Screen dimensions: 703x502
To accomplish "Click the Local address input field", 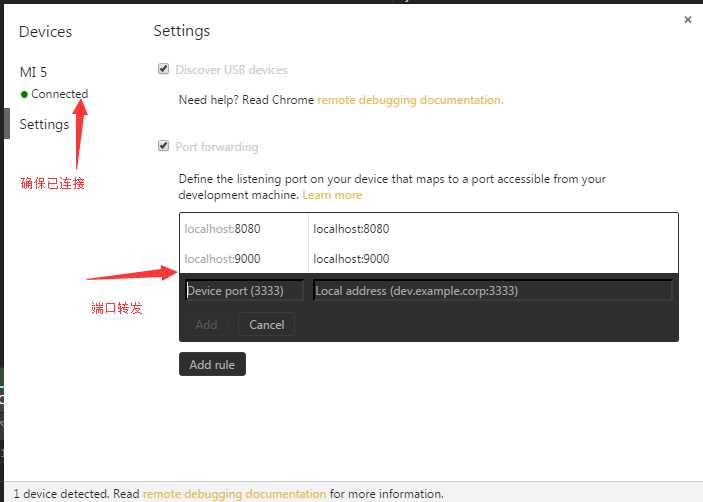I will pyautogui.click(x=492, y=291).
